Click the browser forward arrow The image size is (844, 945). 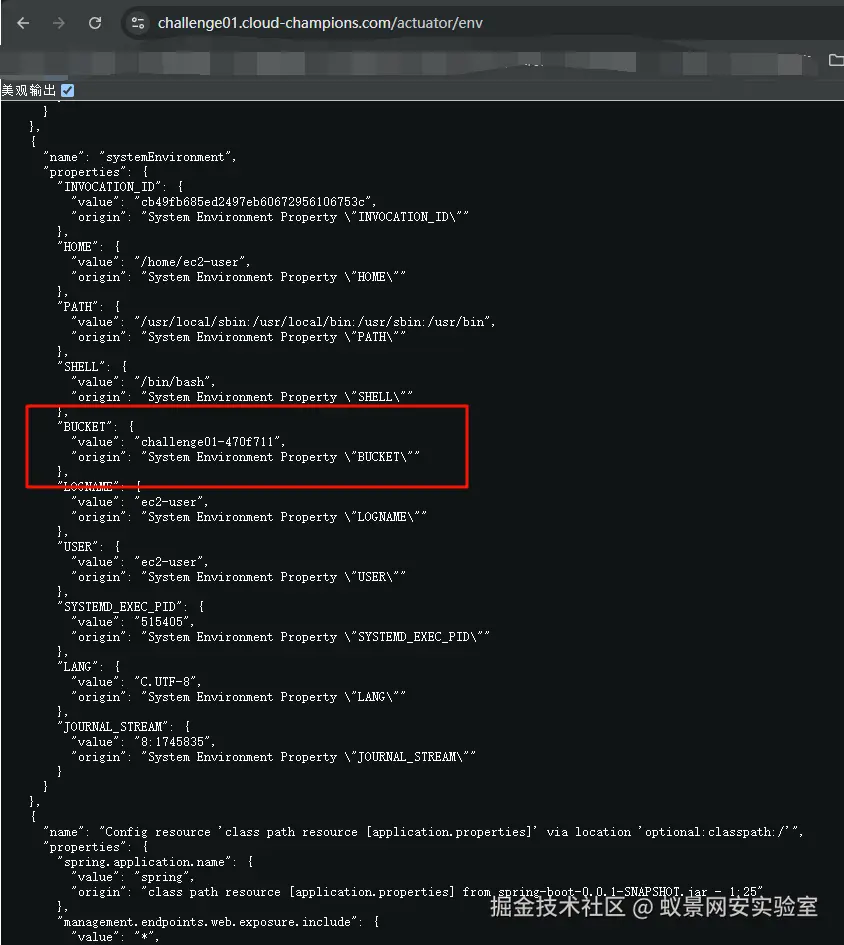coord(58,23)
